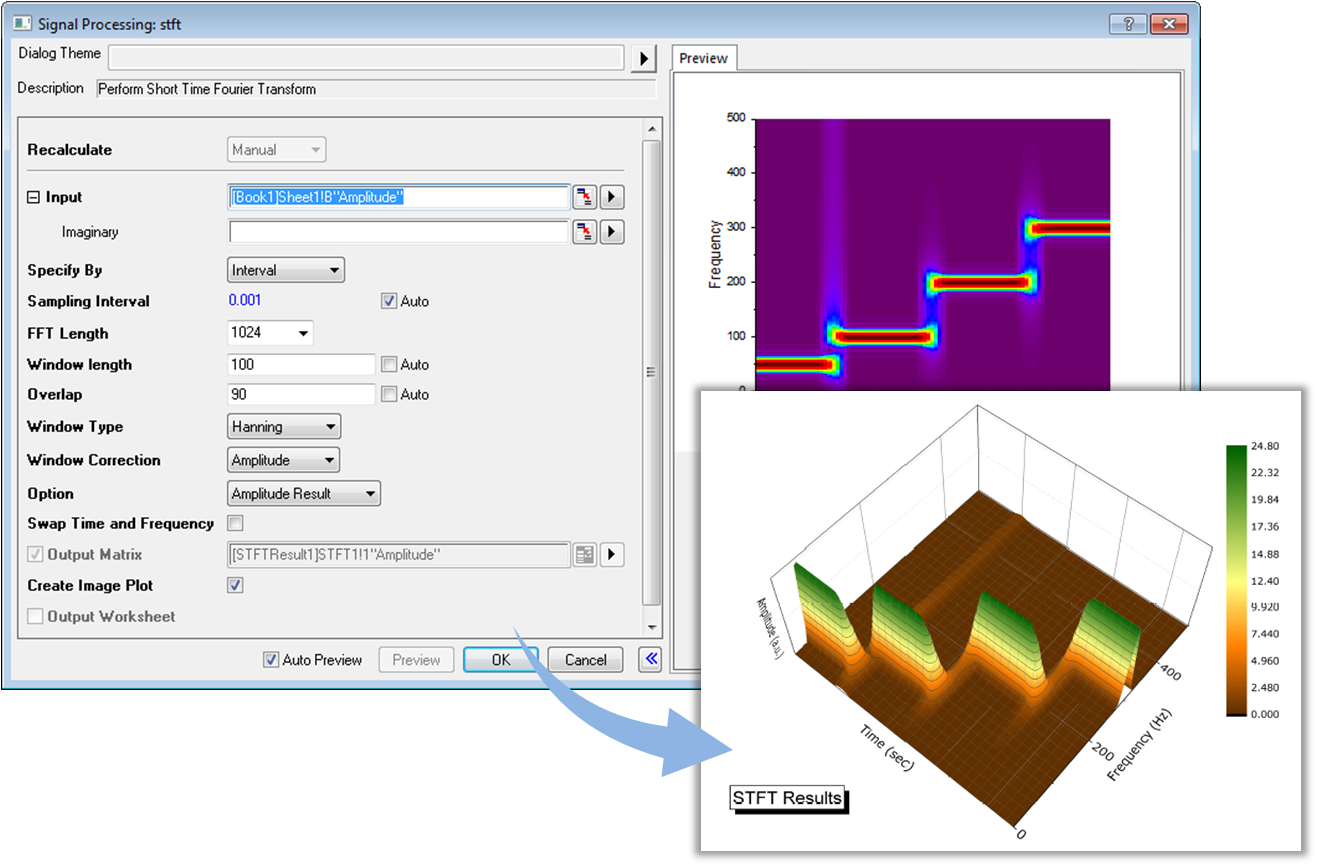Open the flyout arrow beside Output Matrix
Screen dimensions: 1319x868
(x=612, y=554)
